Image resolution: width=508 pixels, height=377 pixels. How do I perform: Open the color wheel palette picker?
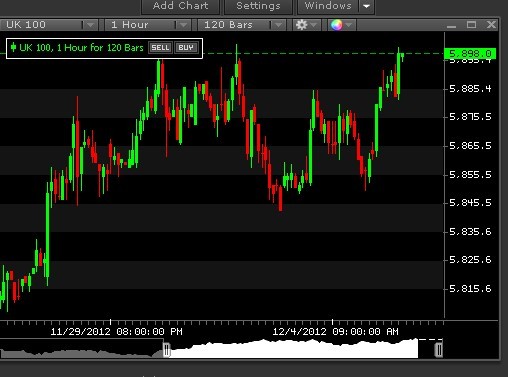pos(341,25)
